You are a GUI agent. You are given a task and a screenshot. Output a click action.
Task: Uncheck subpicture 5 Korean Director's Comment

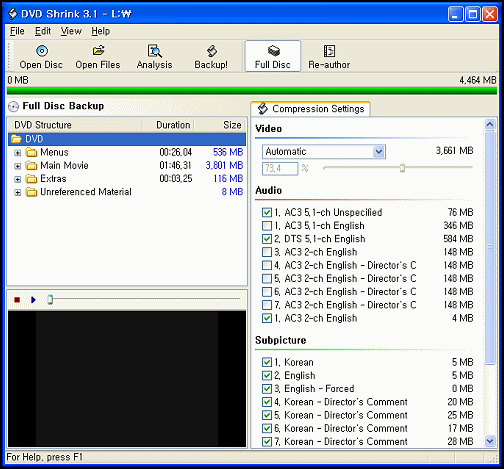pos(267,415)
